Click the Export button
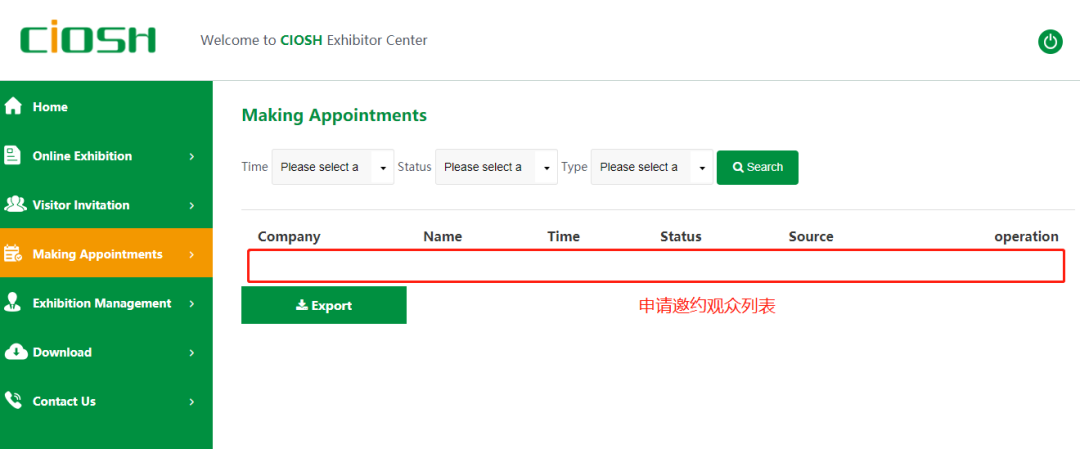The image size is (1080, 449). coord(324,305)
